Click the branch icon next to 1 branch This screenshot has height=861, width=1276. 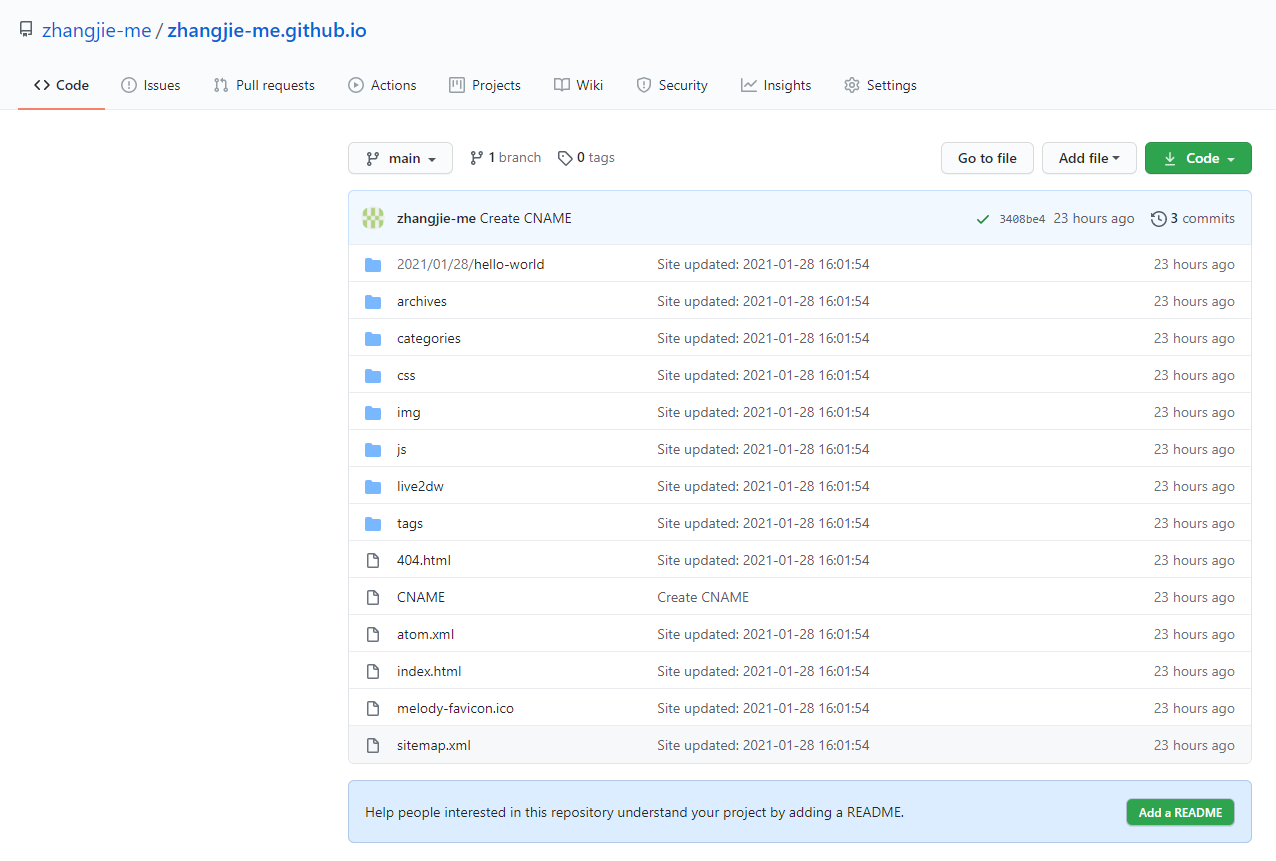click(476, 158)
